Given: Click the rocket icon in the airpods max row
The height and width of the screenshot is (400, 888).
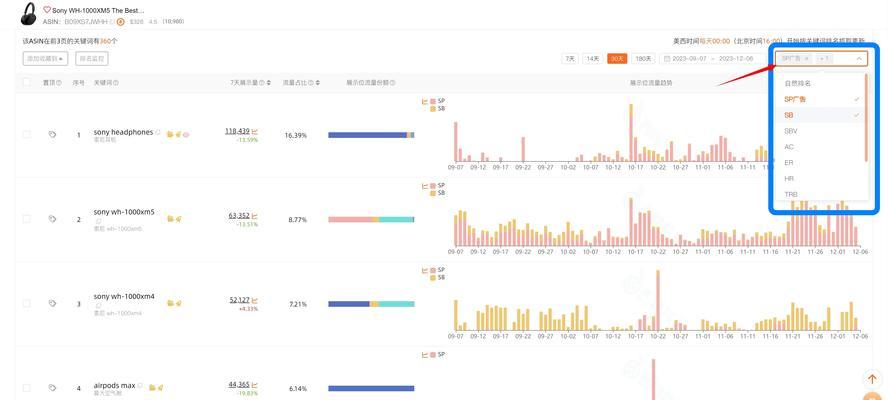Looking at the screenshot, I should pyautogui.click(x=160, y=388).
